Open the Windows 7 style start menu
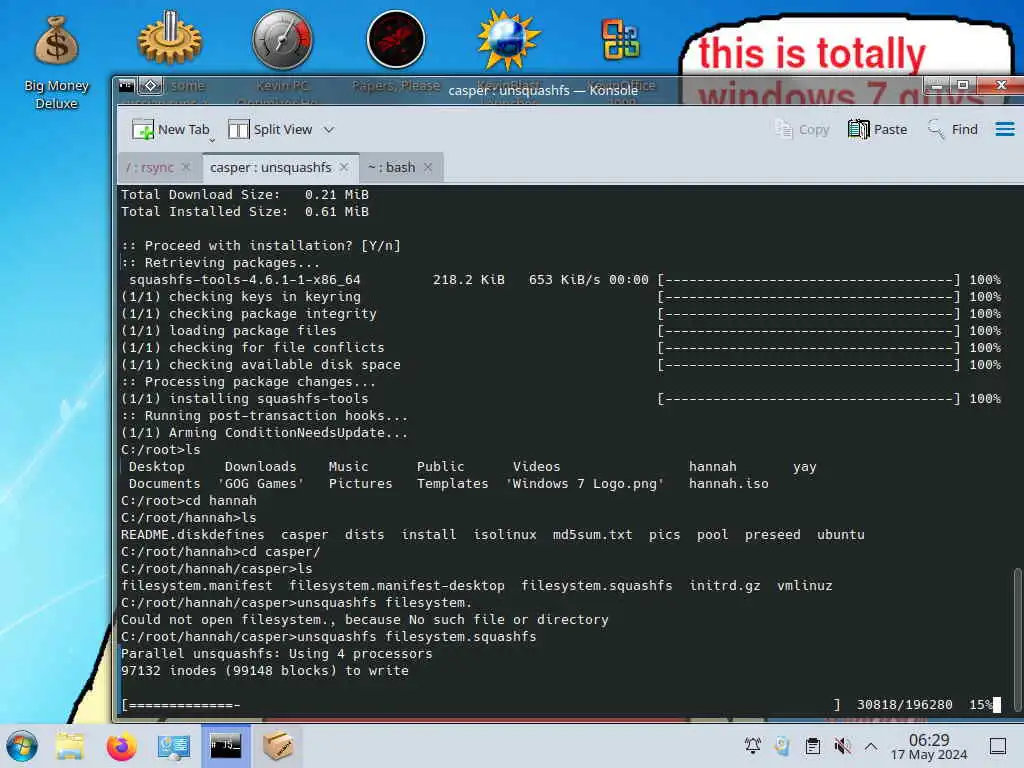Screen dimensions: 1024x768 (22, 746)
